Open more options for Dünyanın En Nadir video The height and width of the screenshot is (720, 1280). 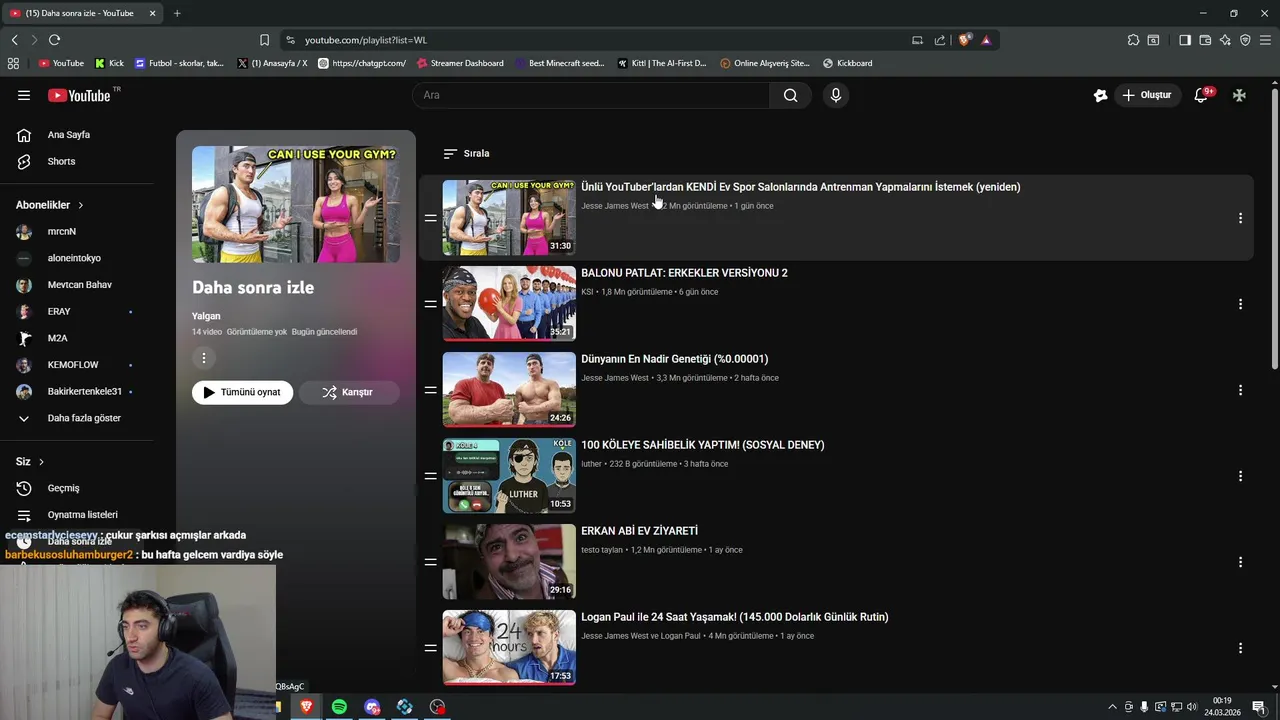[1240, 390]
